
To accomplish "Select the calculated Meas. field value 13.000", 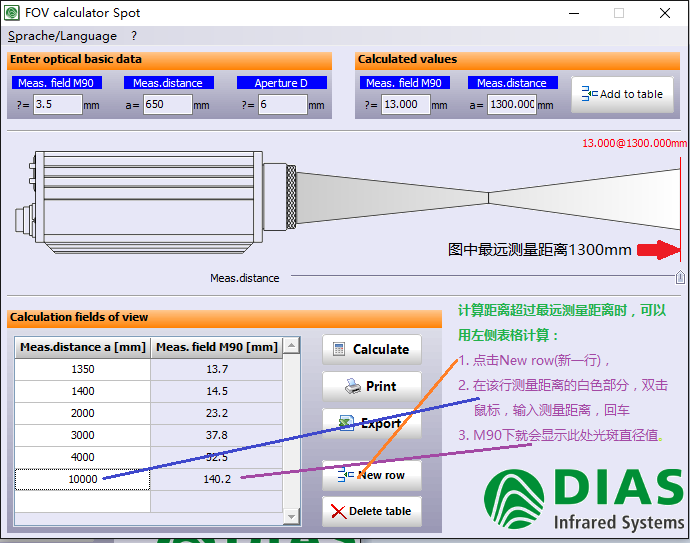I will pyautogui.click(x=405, y=104).
